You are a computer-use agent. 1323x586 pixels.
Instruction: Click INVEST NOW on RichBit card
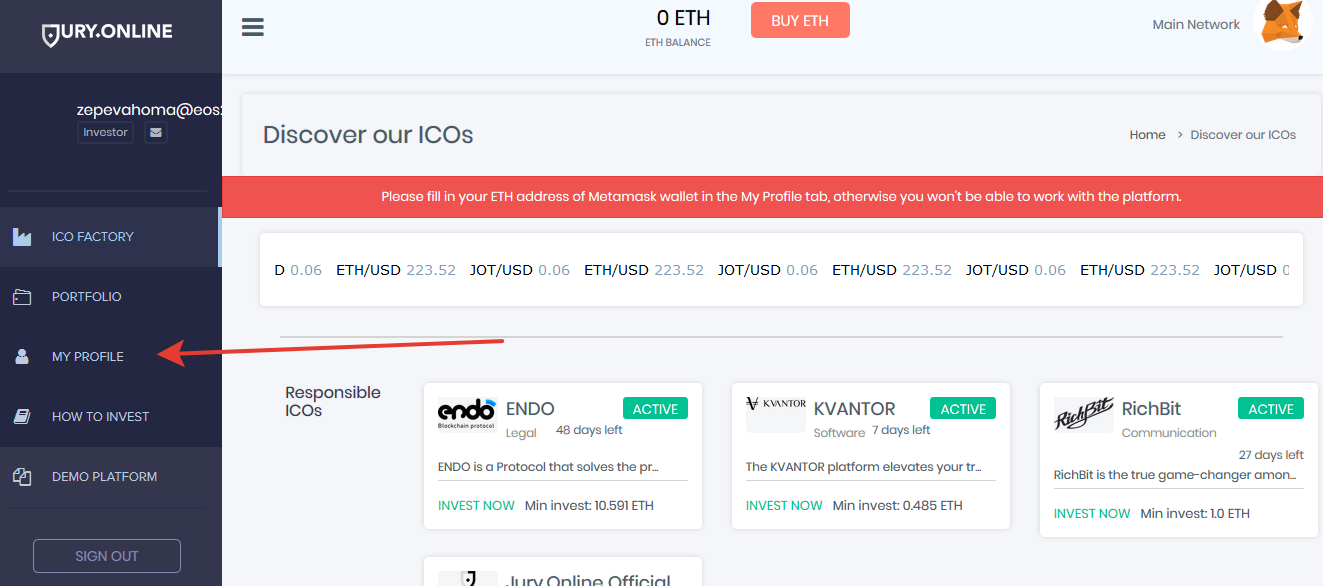1092,514
